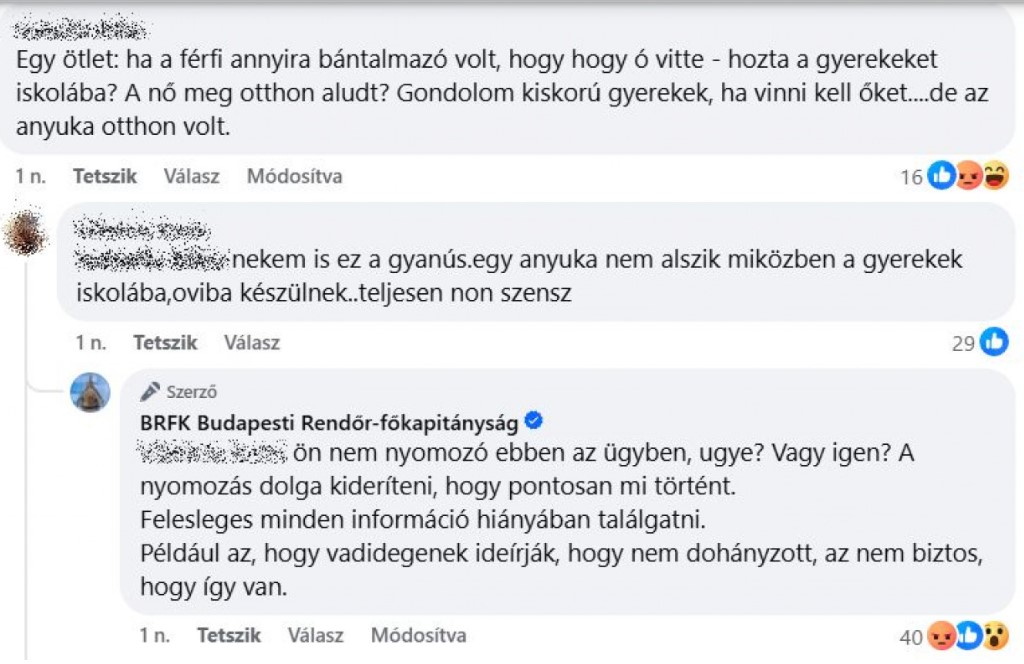Open the BRFK profile picture thumbnail
This screenshot has width=1024, height=664.
tap(90, 392)
